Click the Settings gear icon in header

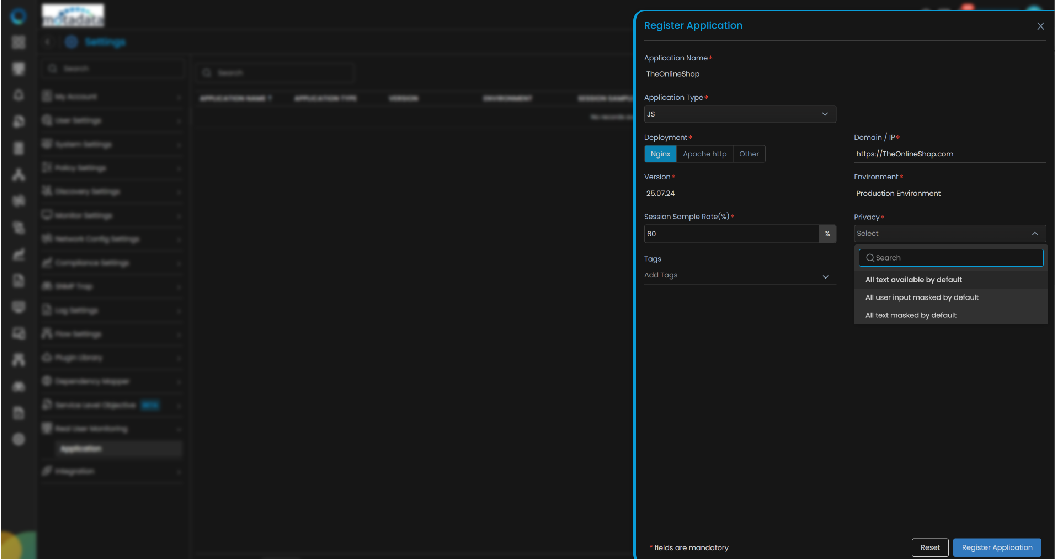[71, 42]
